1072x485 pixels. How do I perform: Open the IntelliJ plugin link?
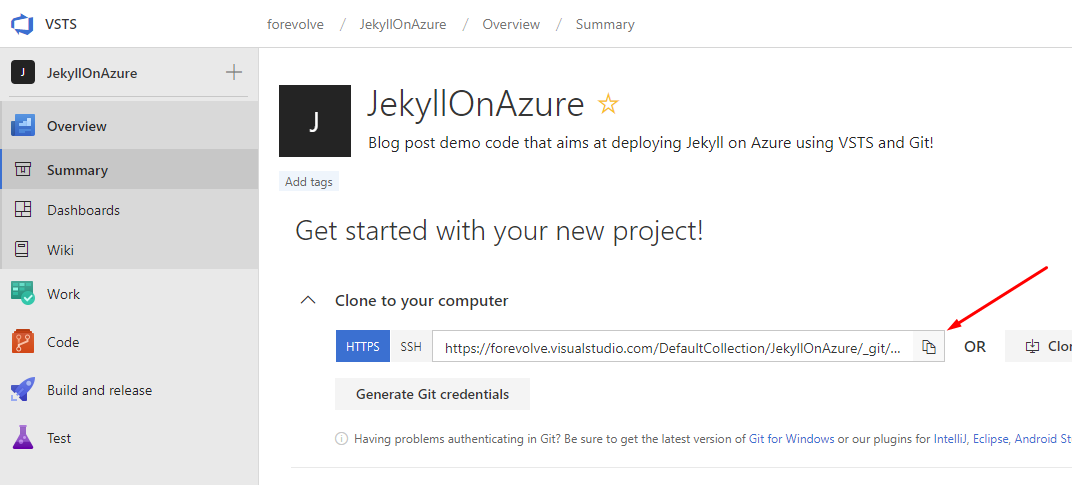(x=951, y=439)
